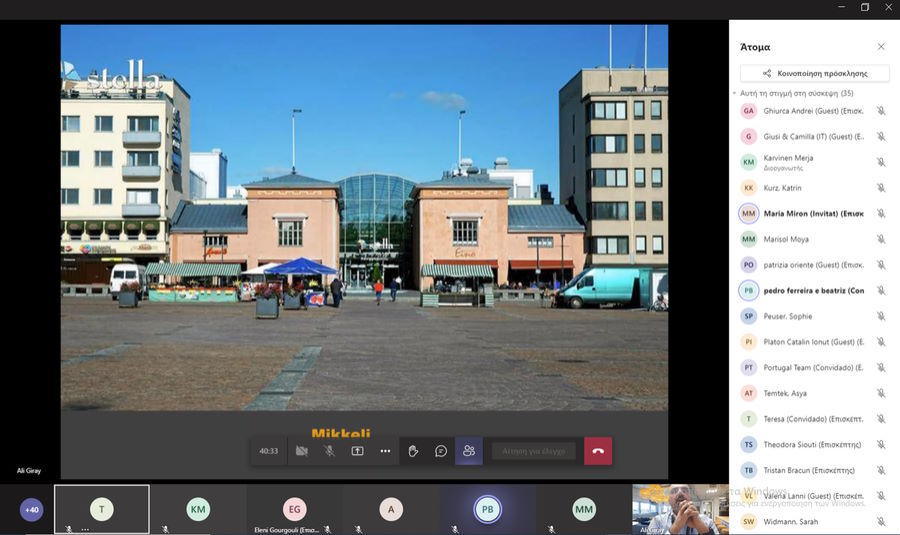The height and width of the screenshot is (535, 900).
Task: Collapse the 'Αυτή τη στιγμή στη σύσκεψη' section
Action: coord(735,94)
